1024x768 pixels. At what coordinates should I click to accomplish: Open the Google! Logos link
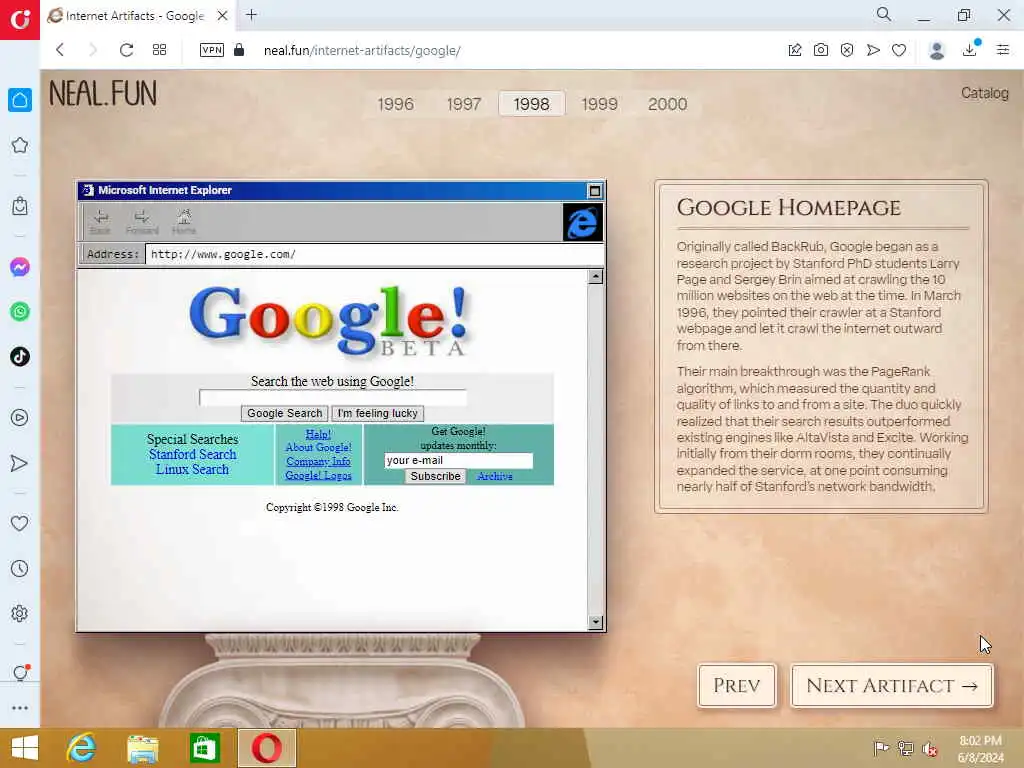318,475
